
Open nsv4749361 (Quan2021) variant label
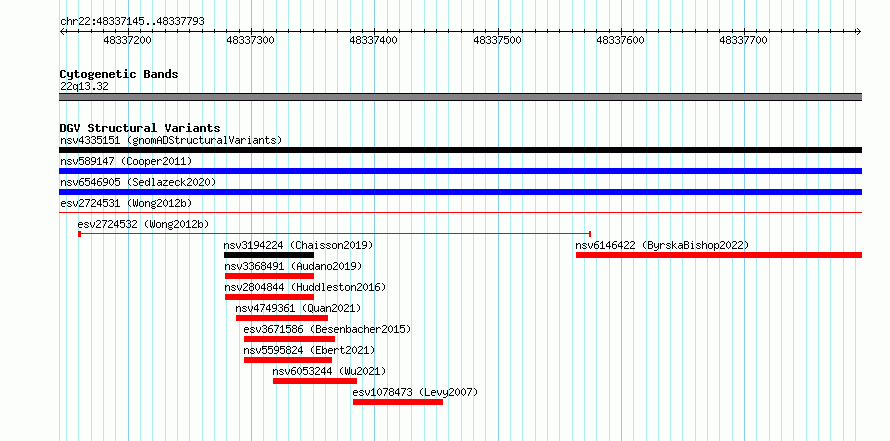coord(298,308)
